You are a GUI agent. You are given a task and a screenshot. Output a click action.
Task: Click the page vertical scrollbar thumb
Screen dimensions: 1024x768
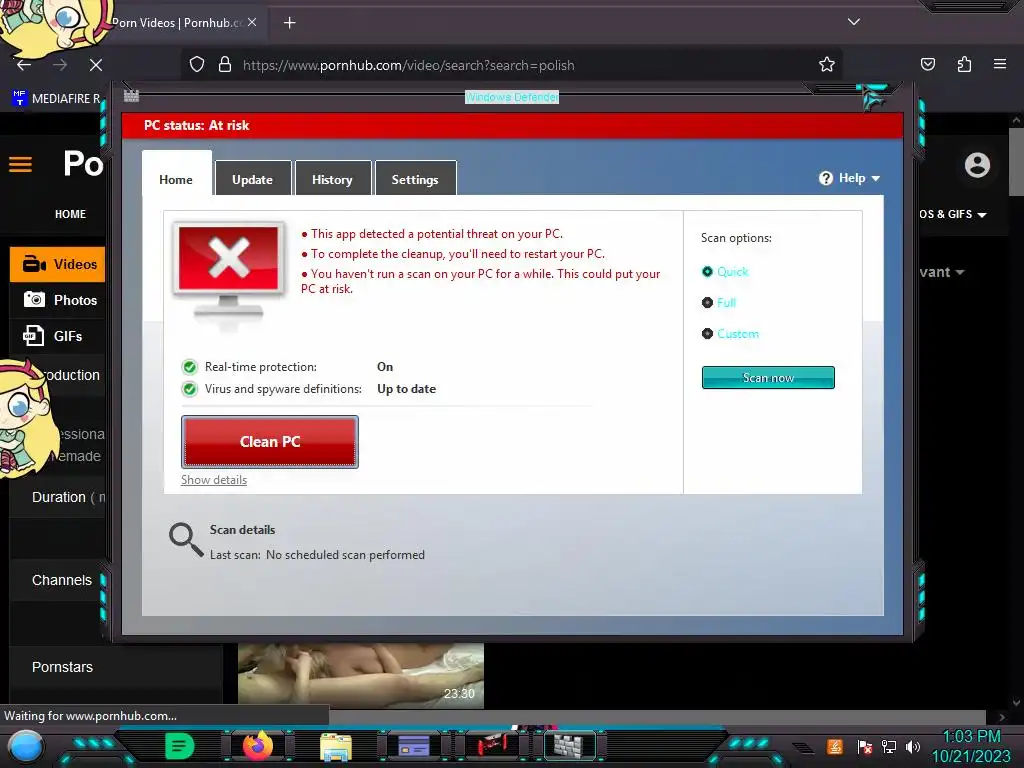pos(1016,161)
